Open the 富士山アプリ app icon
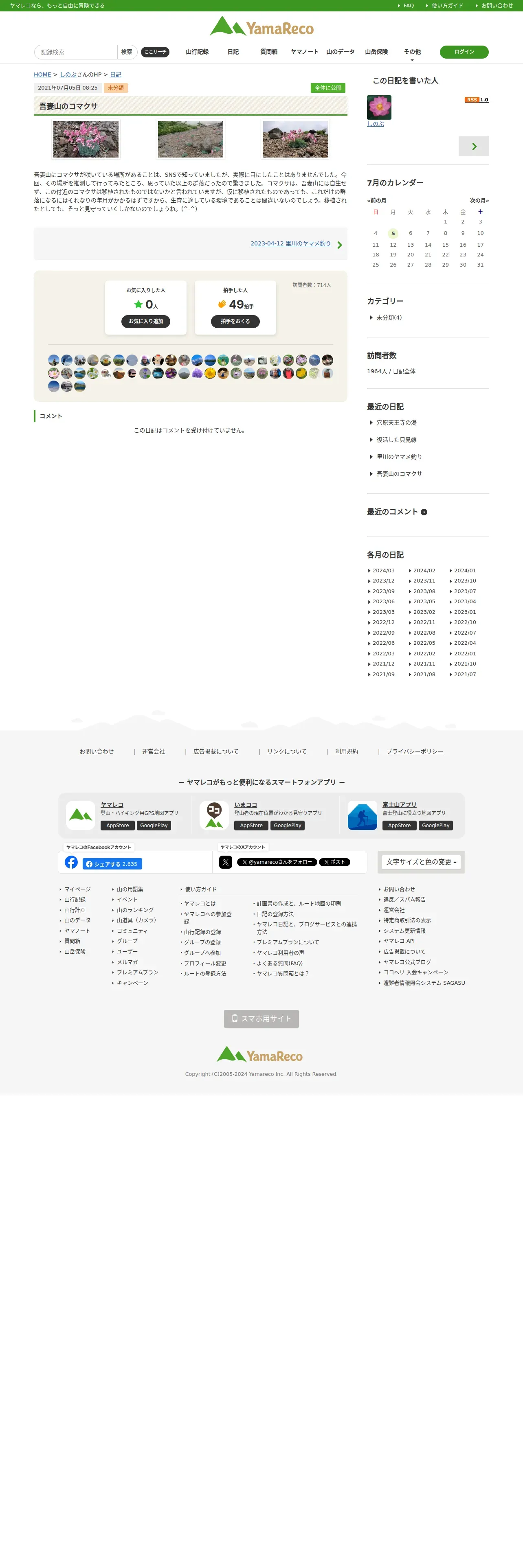This screenshot has width=523, height=1568. [362, 815]
